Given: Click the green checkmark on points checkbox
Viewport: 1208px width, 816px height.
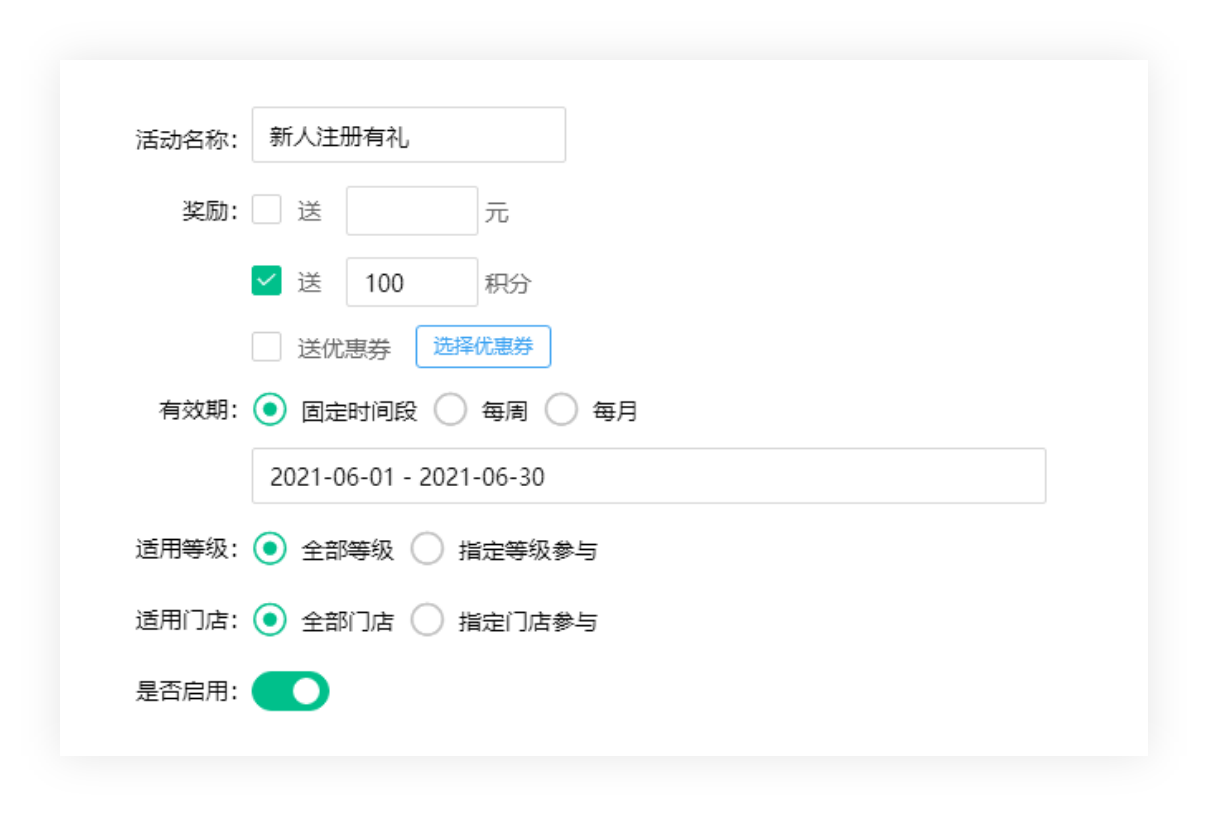Looking at the screenshot, I should [266, 282].
